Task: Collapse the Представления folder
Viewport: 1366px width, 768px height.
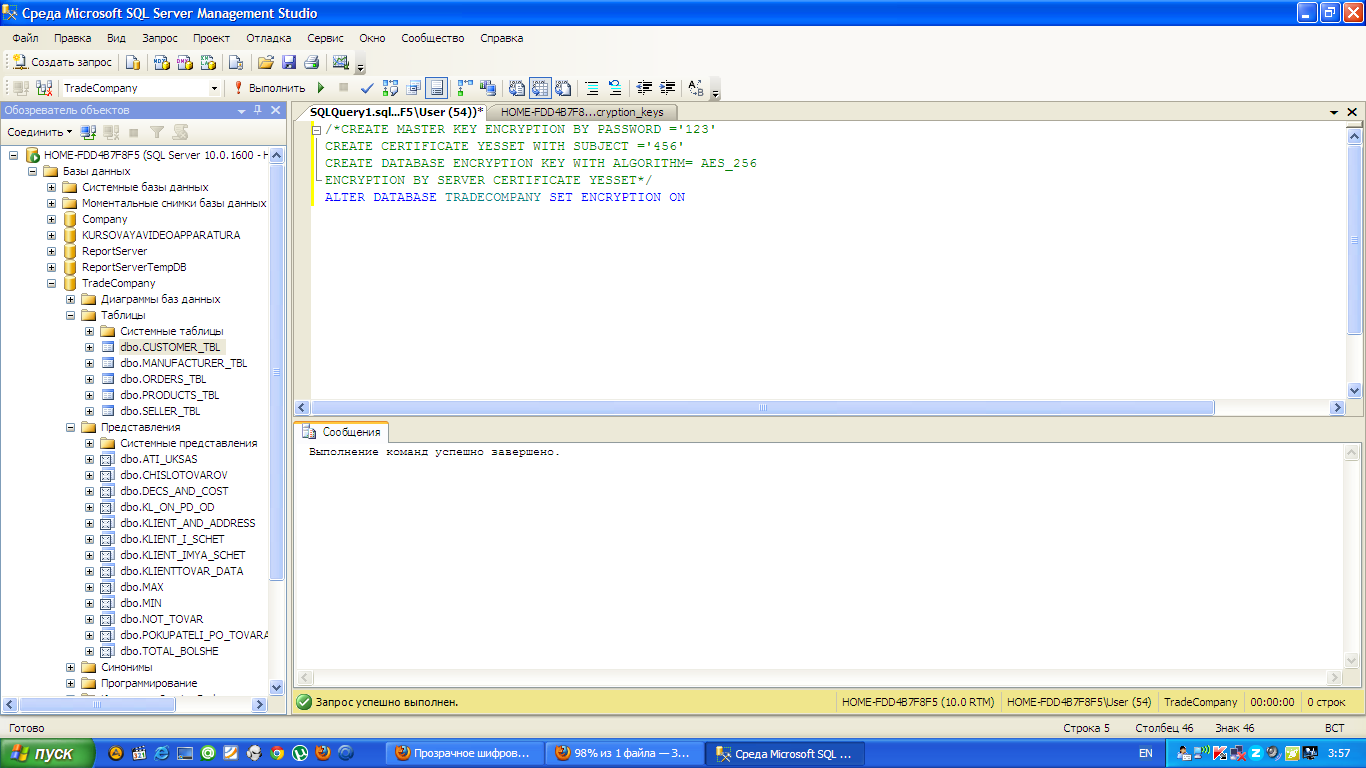Action: pos(70,427)
